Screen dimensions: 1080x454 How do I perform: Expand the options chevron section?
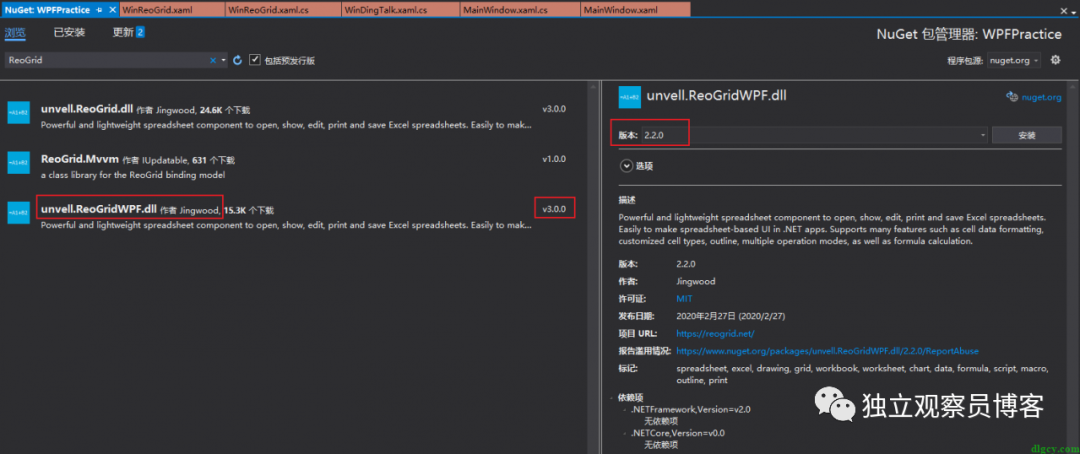pyautogui.click(x=626, y=165)
